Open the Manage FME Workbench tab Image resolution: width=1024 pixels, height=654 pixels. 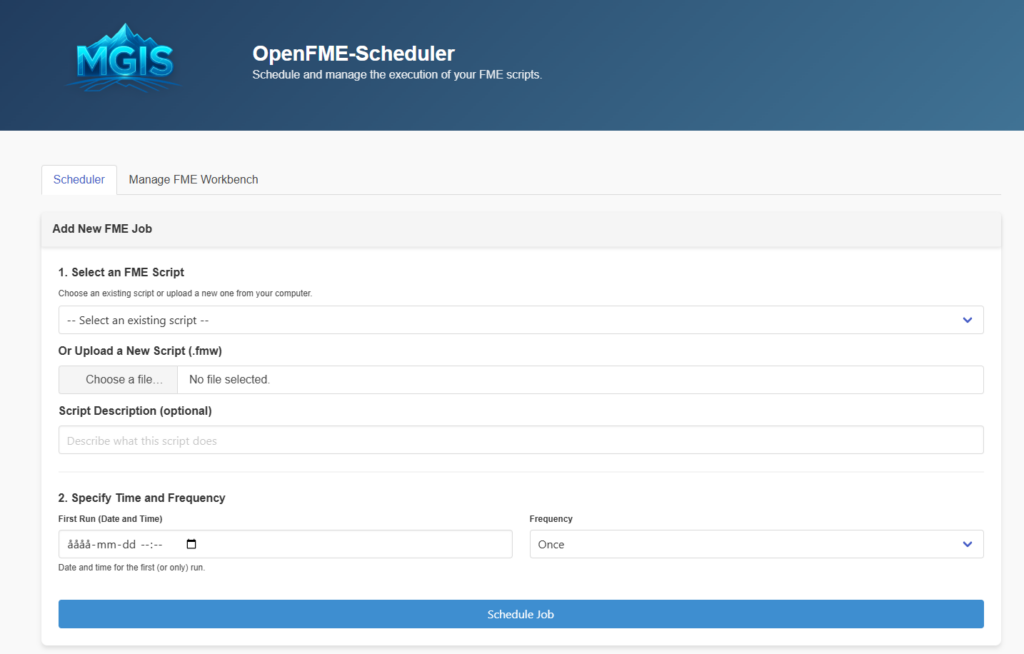pos(193,180)
